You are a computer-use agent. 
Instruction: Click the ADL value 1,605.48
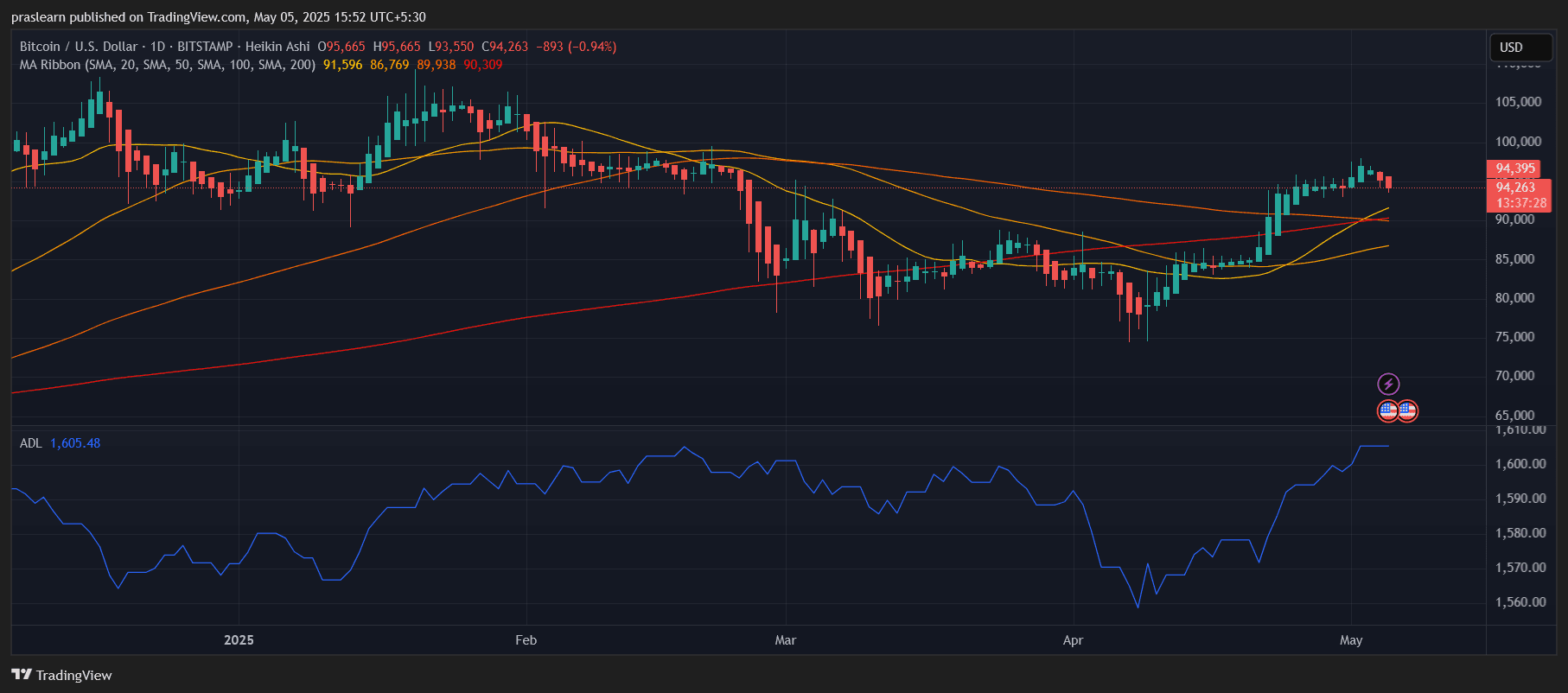pyautogui.click(x=75, y=443)
